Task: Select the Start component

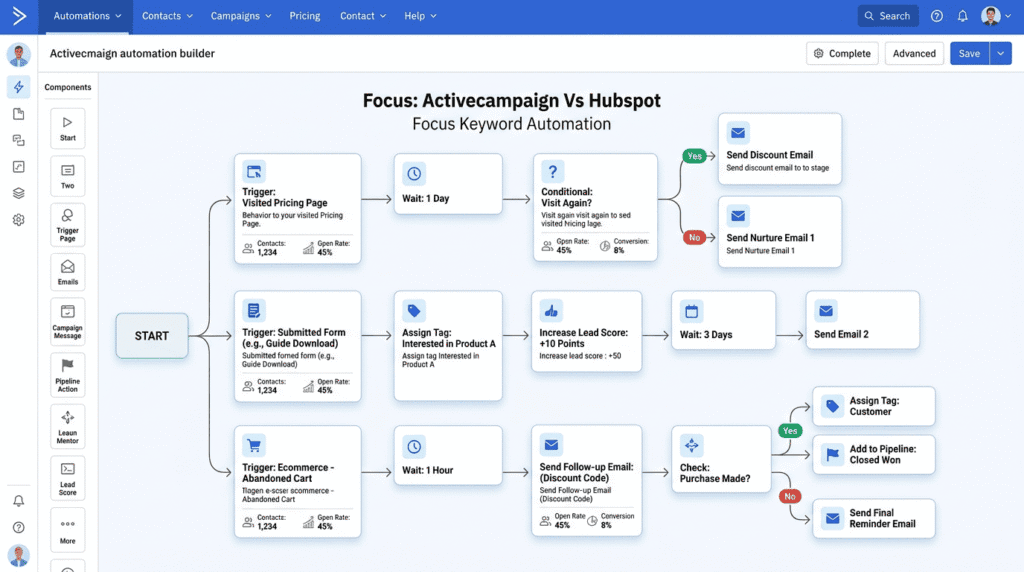Action: point(68,129)
